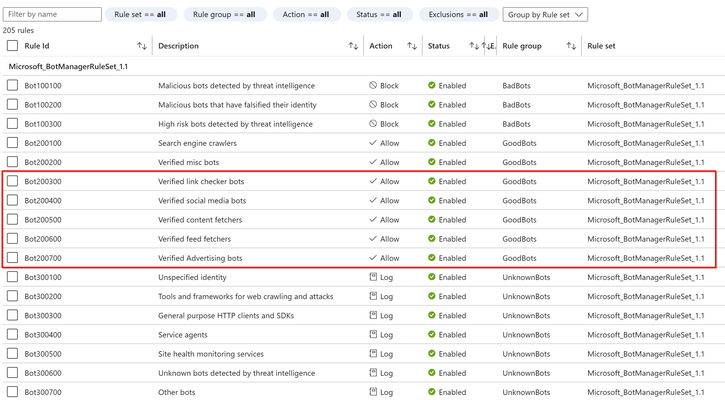Click the Rule set column header
The height and width of the screenshot is (400, 725).
click(x=601, y=46)
